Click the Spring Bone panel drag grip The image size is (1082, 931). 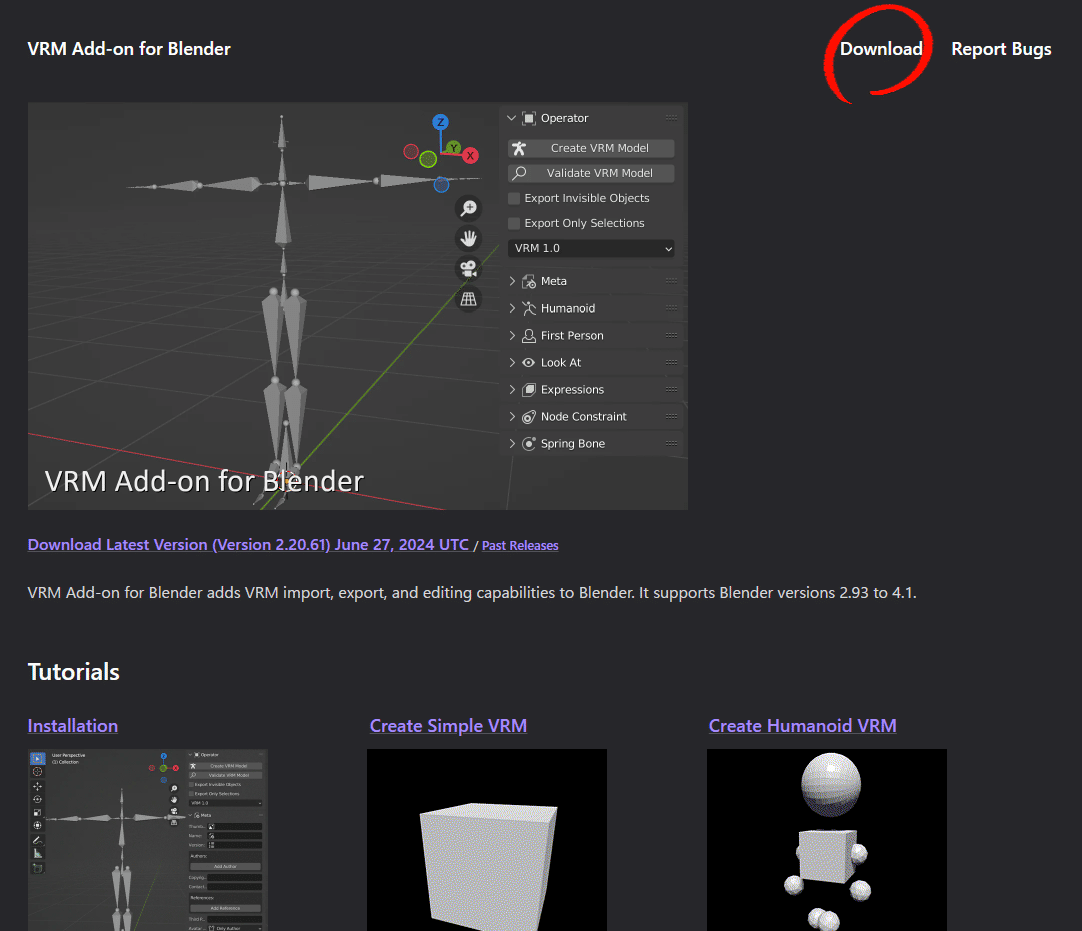click(671, 443)
